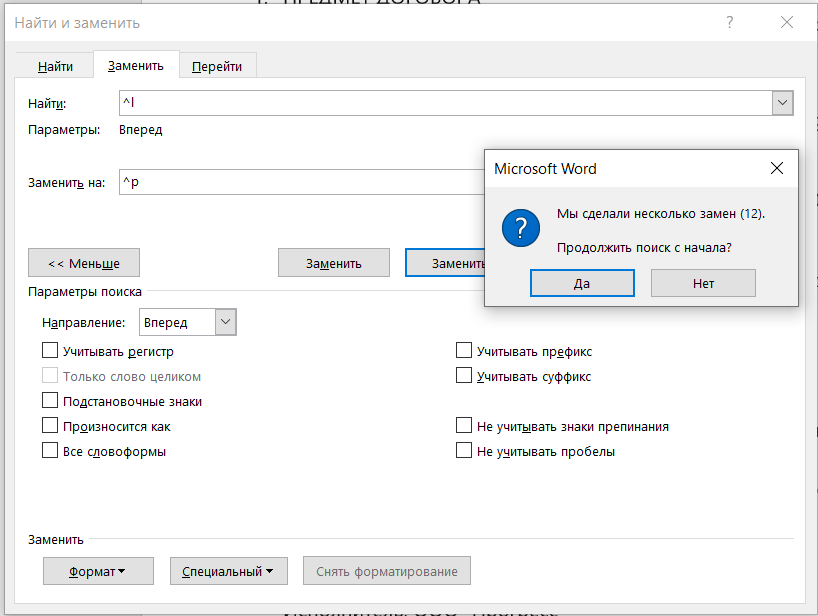Open the Специальный dropdown button
This screenshot has width=818, height=616.
click(x=228, y=571)
